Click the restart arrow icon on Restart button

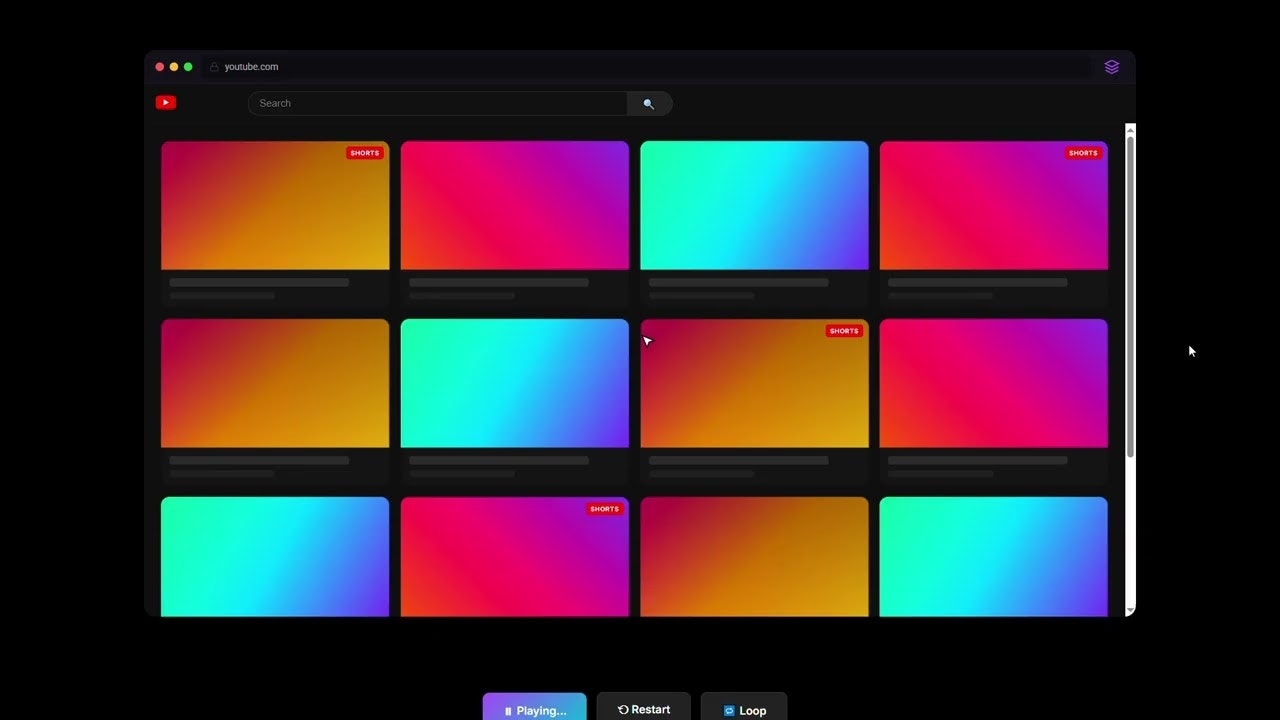point(622,709)
